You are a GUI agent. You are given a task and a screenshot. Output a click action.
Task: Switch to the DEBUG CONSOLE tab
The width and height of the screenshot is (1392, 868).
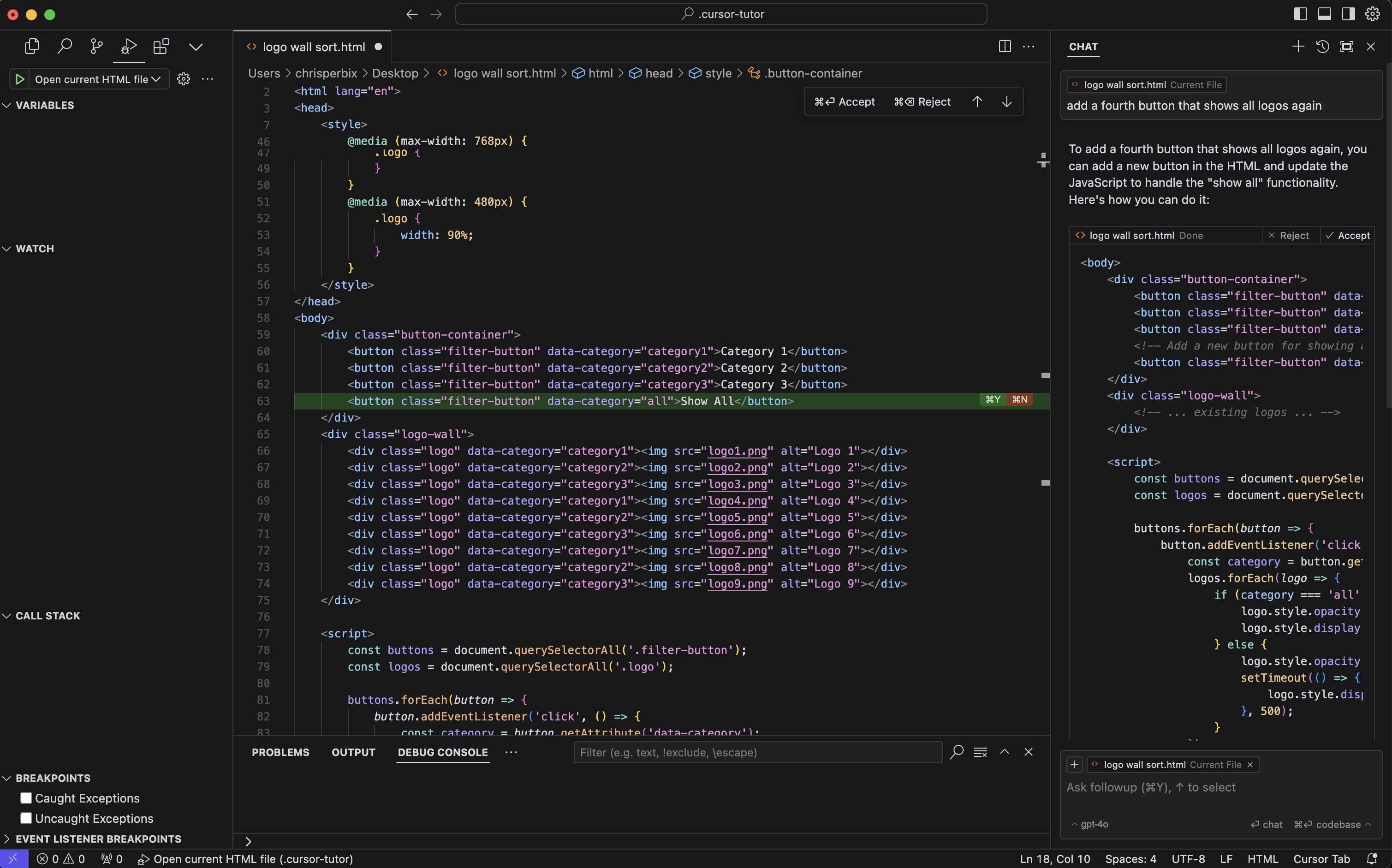click(443, 753)
